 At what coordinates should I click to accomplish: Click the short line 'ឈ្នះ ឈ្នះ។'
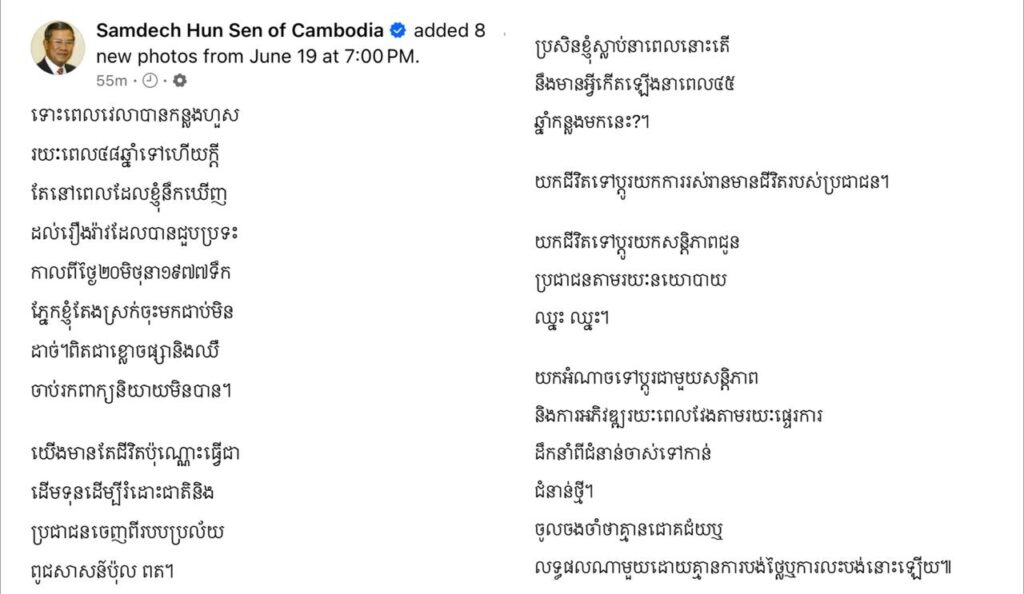(x=571, y=318)
